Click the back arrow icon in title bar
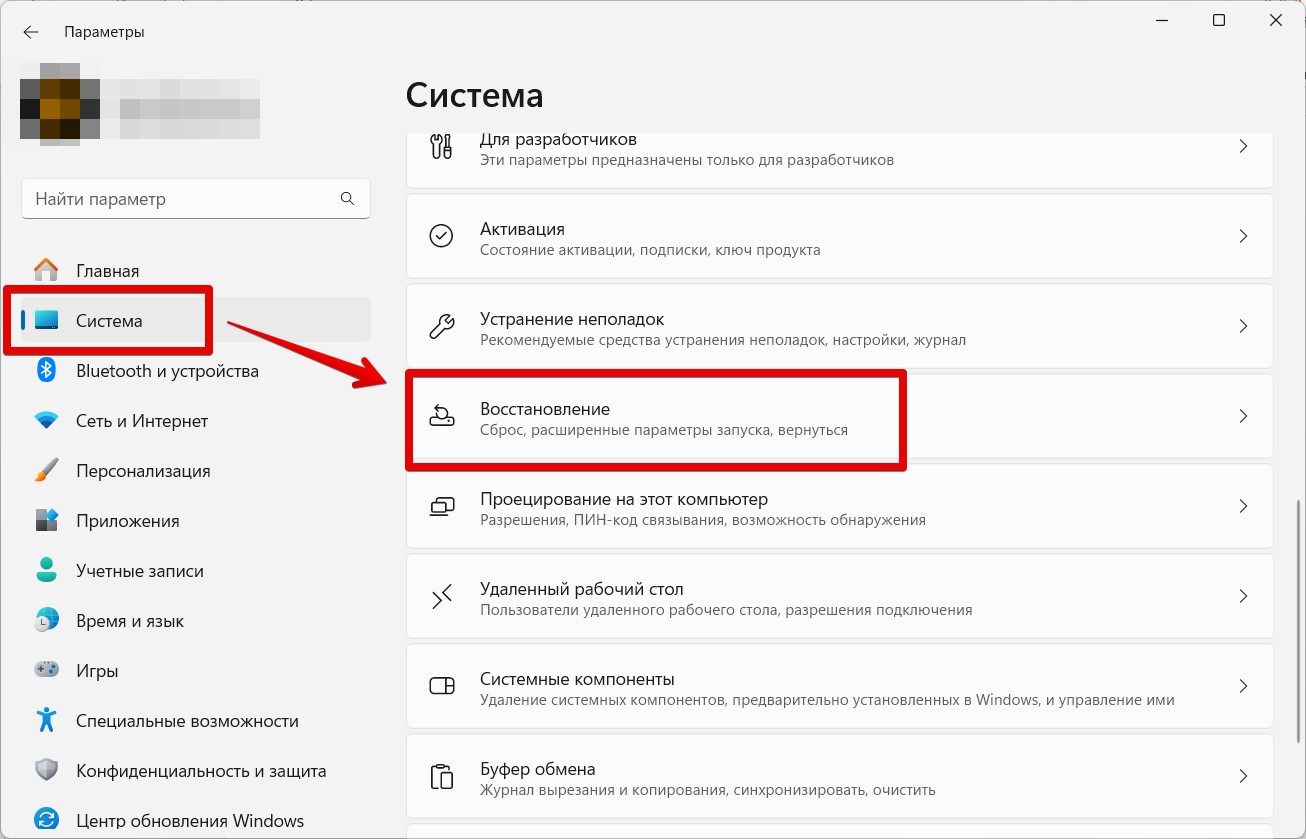 30,32
